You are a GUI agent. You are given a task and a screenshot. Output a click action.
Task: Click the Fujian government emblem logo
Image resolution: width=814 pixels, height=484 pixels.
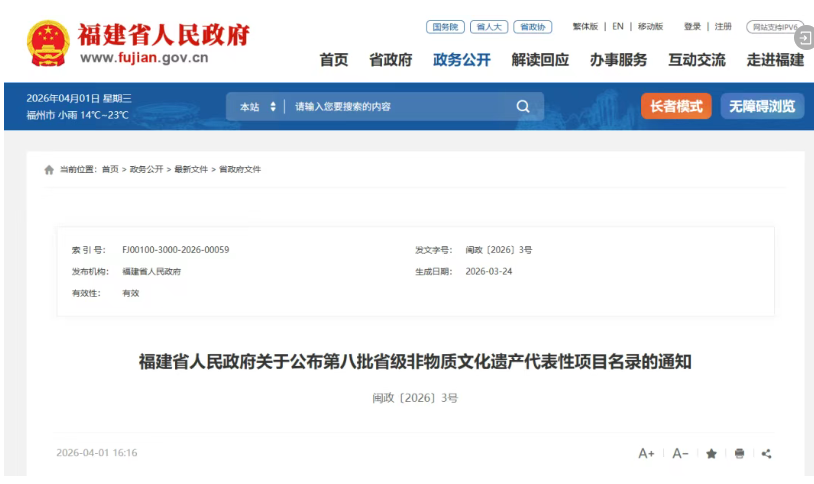(48, 44)
